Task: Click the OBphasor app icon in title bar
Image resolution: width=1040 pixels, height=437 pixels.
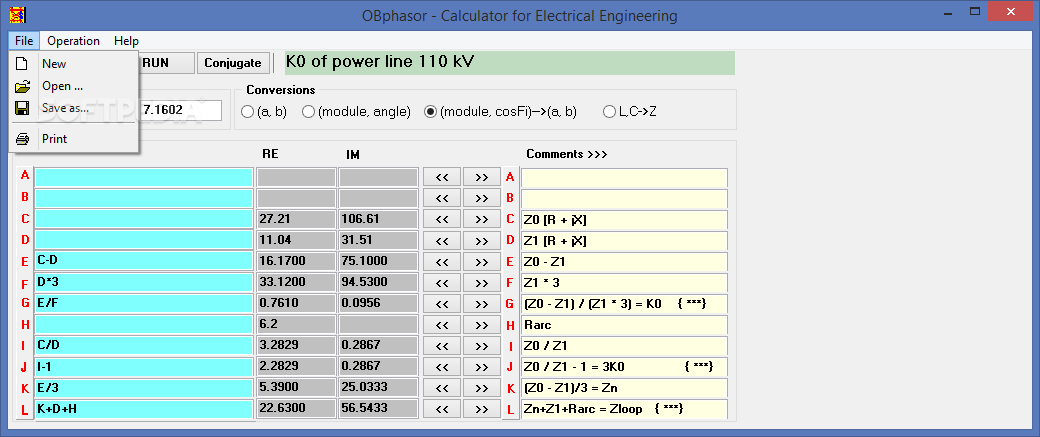Action: pos(17,15)
